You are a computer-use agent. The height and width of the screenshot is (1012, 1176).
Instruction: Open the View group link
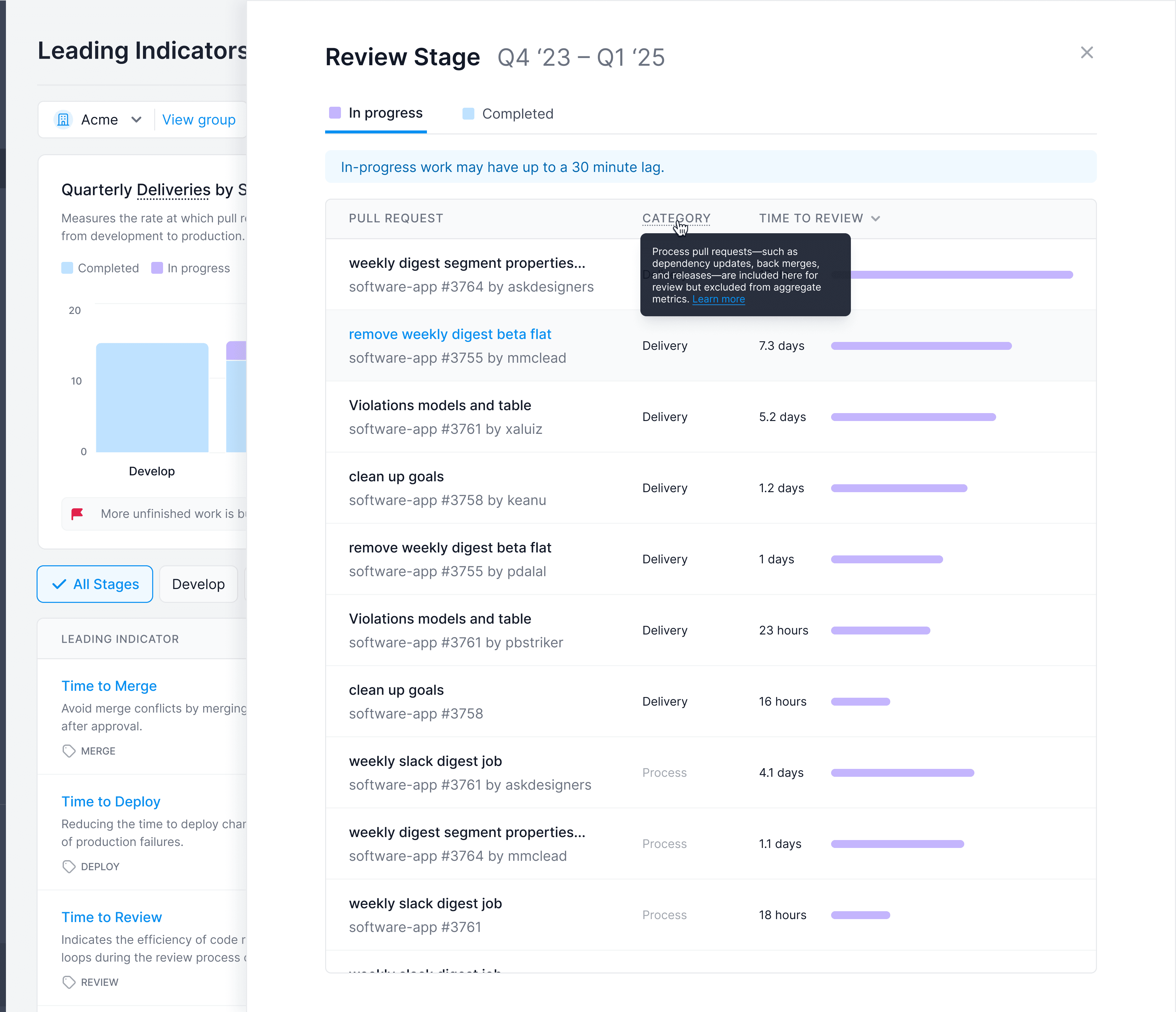[199, 120]
